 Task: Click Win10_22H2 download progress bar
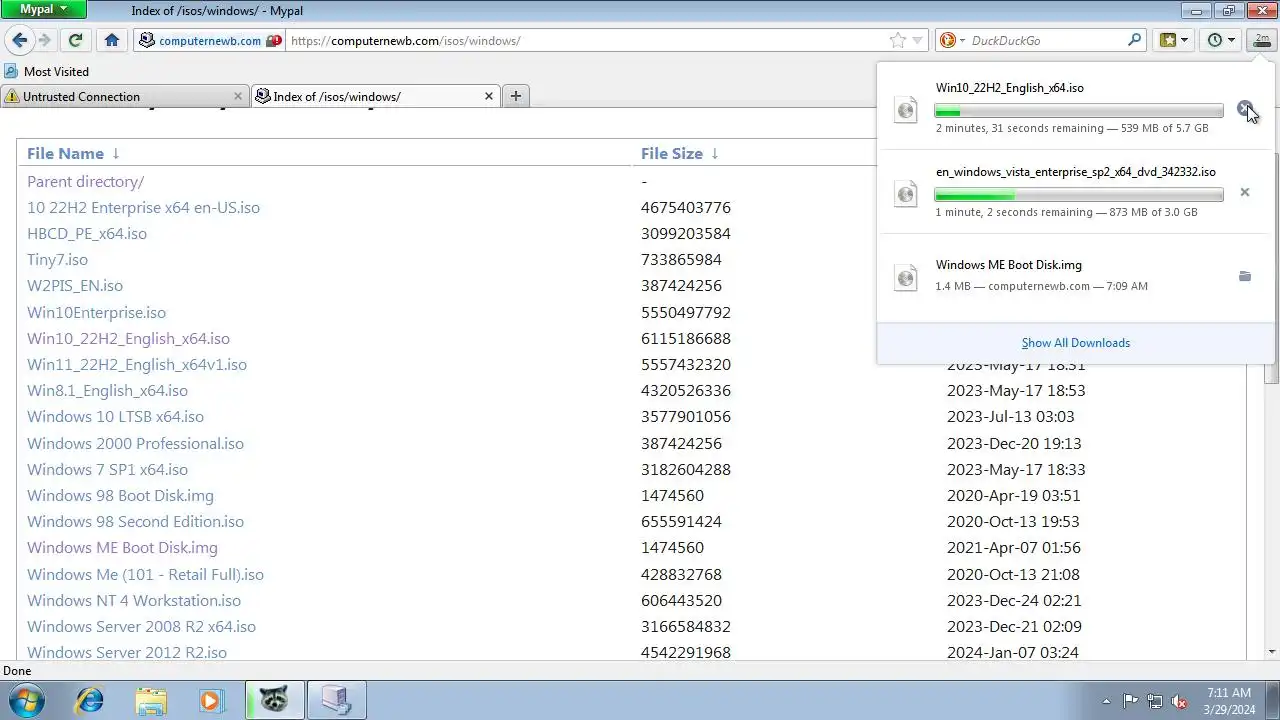click(1078, 111)
